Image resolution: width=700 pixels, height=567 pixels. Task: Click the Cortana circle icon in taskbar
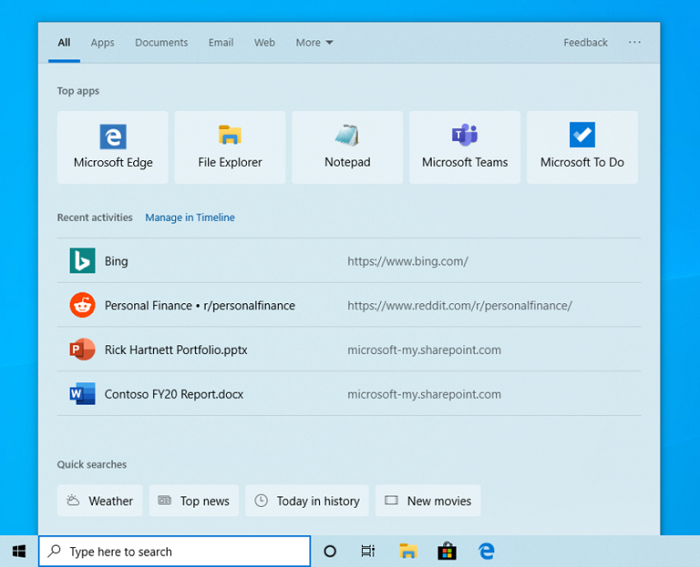(x=330, y=551)
